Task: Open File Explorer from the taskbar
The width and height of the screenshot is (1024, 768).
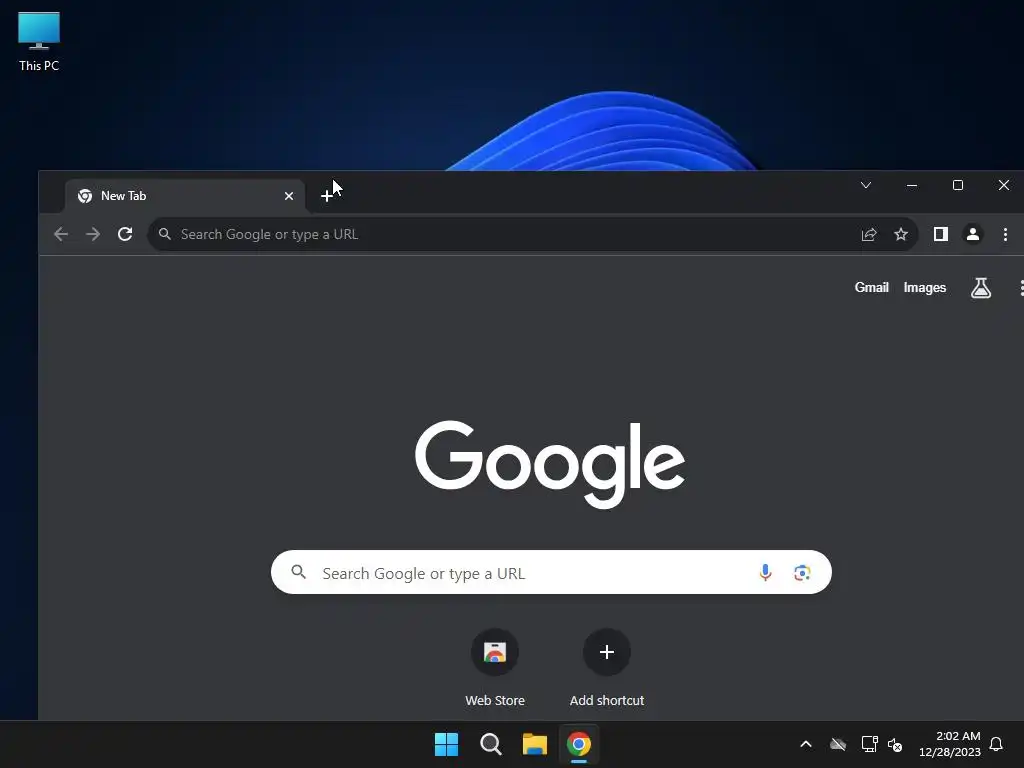Action: [534, 744]
